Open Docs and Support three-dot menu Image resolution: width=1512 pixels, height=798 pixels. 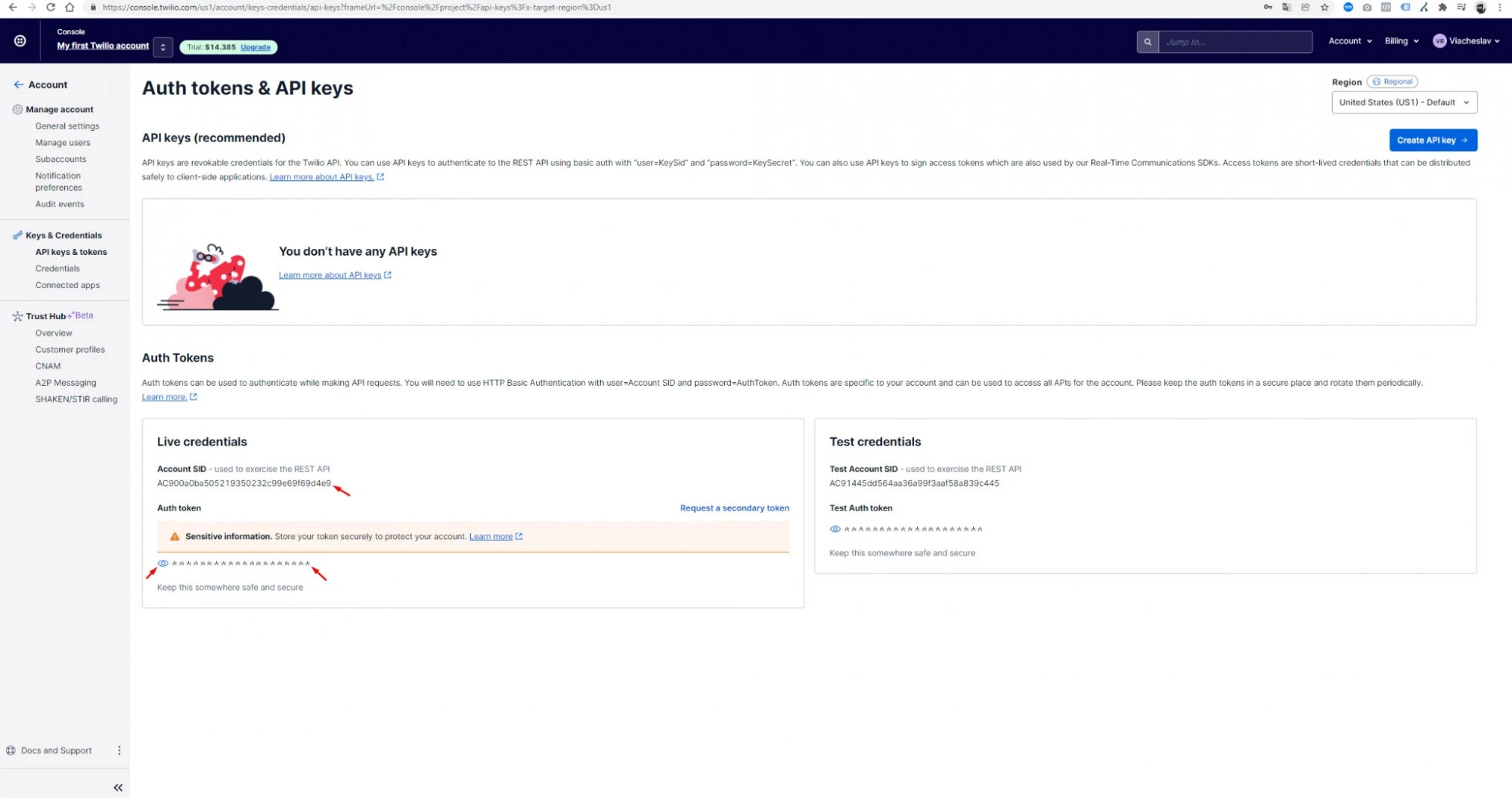(x=119, y=750)
